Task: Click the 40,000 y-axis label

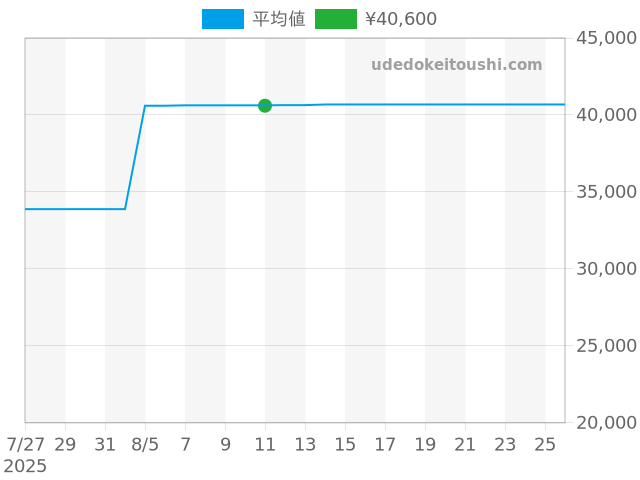Action: click(x=605, y=115)
